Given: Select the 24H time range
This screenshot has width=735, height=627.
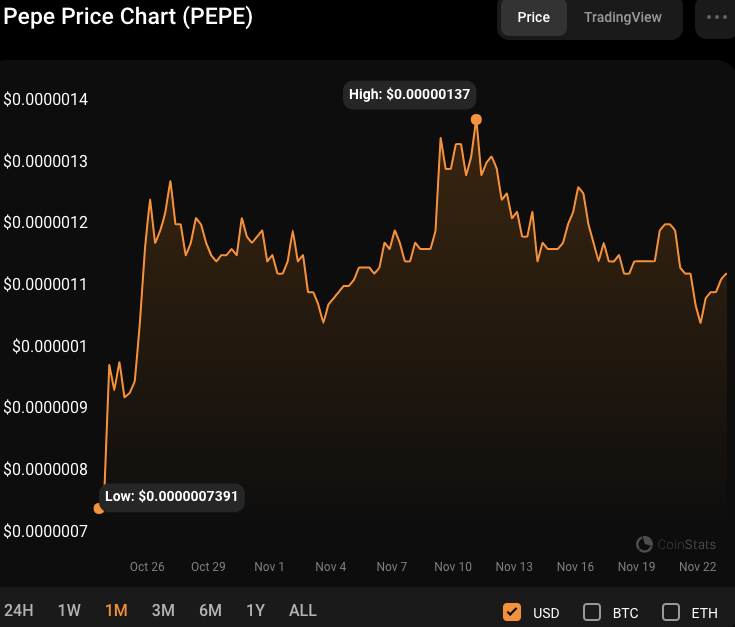Looking at the screenshot, I should tap(19, 610).
